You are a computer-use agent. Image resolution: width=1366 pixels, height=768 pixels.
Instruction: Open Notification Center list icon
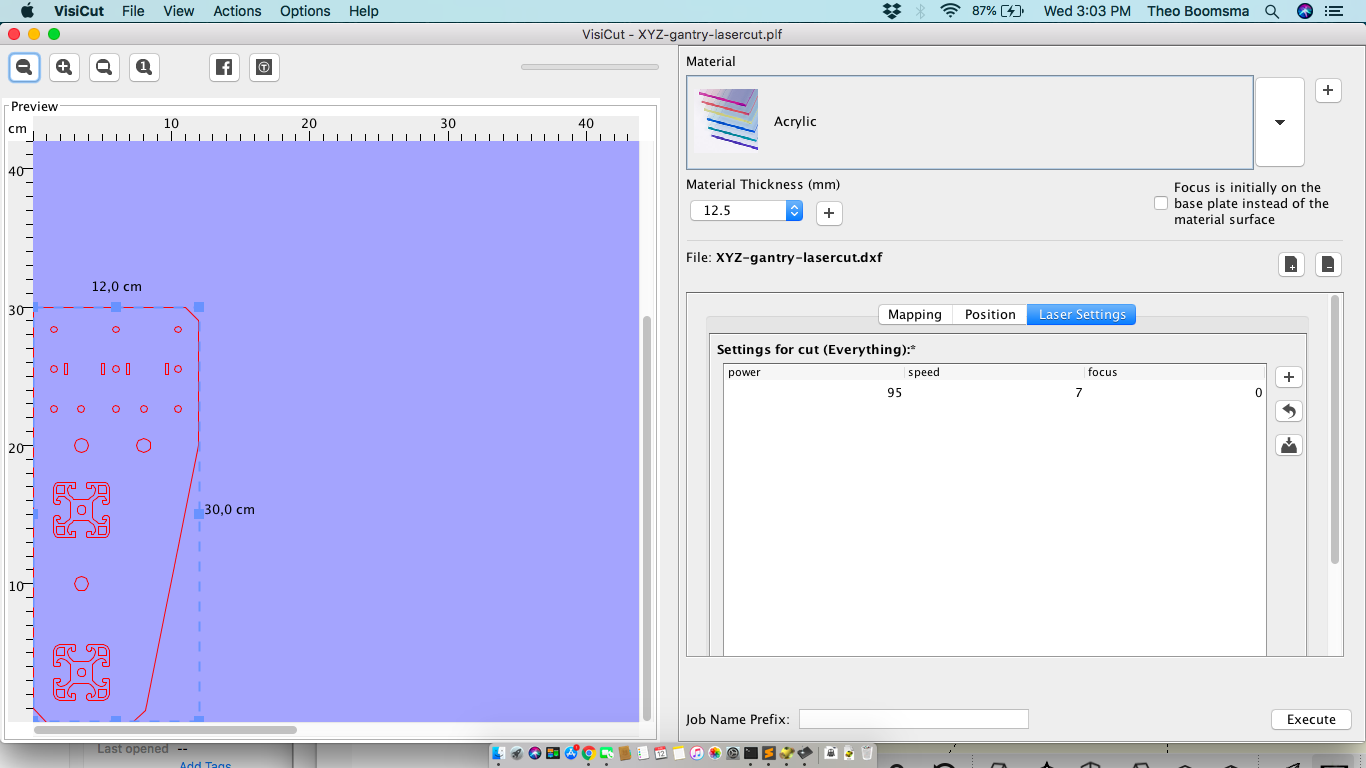(x=1333, y=11)
